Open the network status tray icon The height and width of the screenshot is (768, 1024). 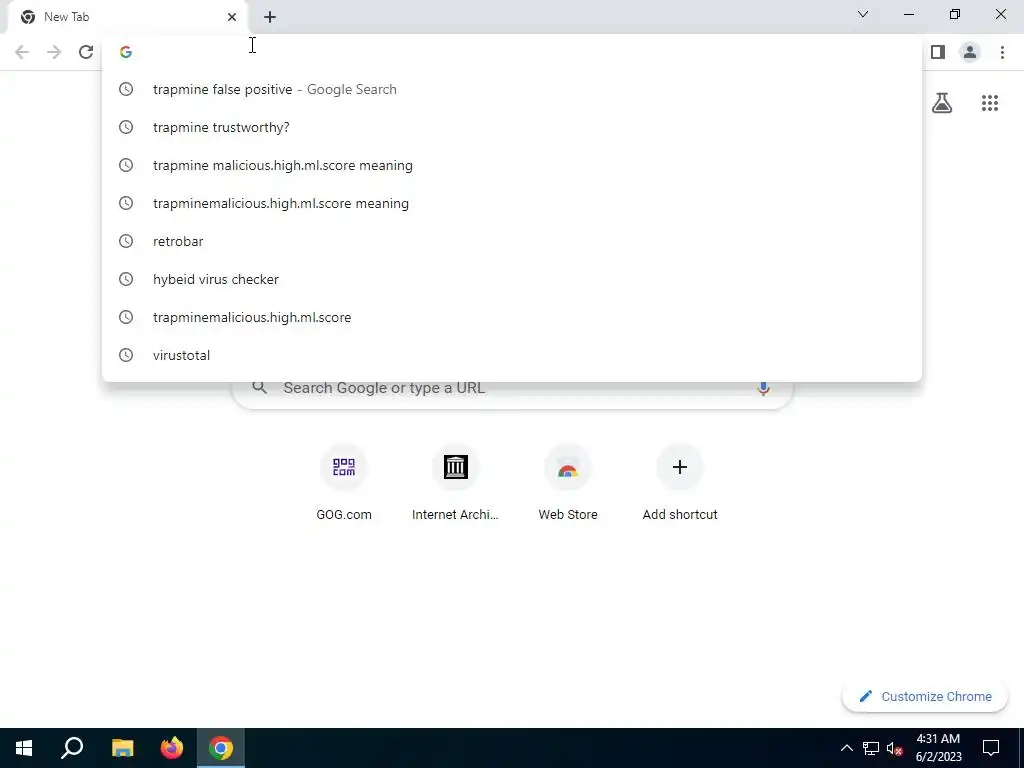[871, 748]
